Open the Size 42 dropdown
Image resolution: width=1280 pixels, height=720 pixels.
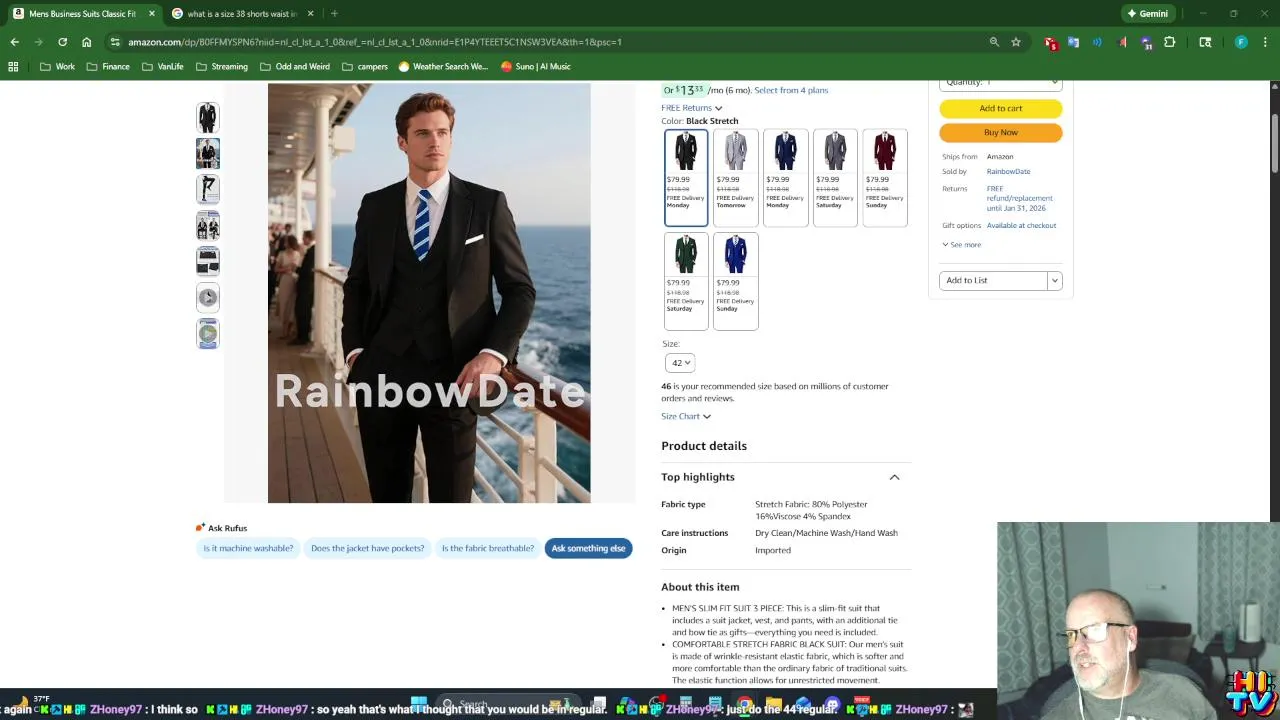[679, 363]
